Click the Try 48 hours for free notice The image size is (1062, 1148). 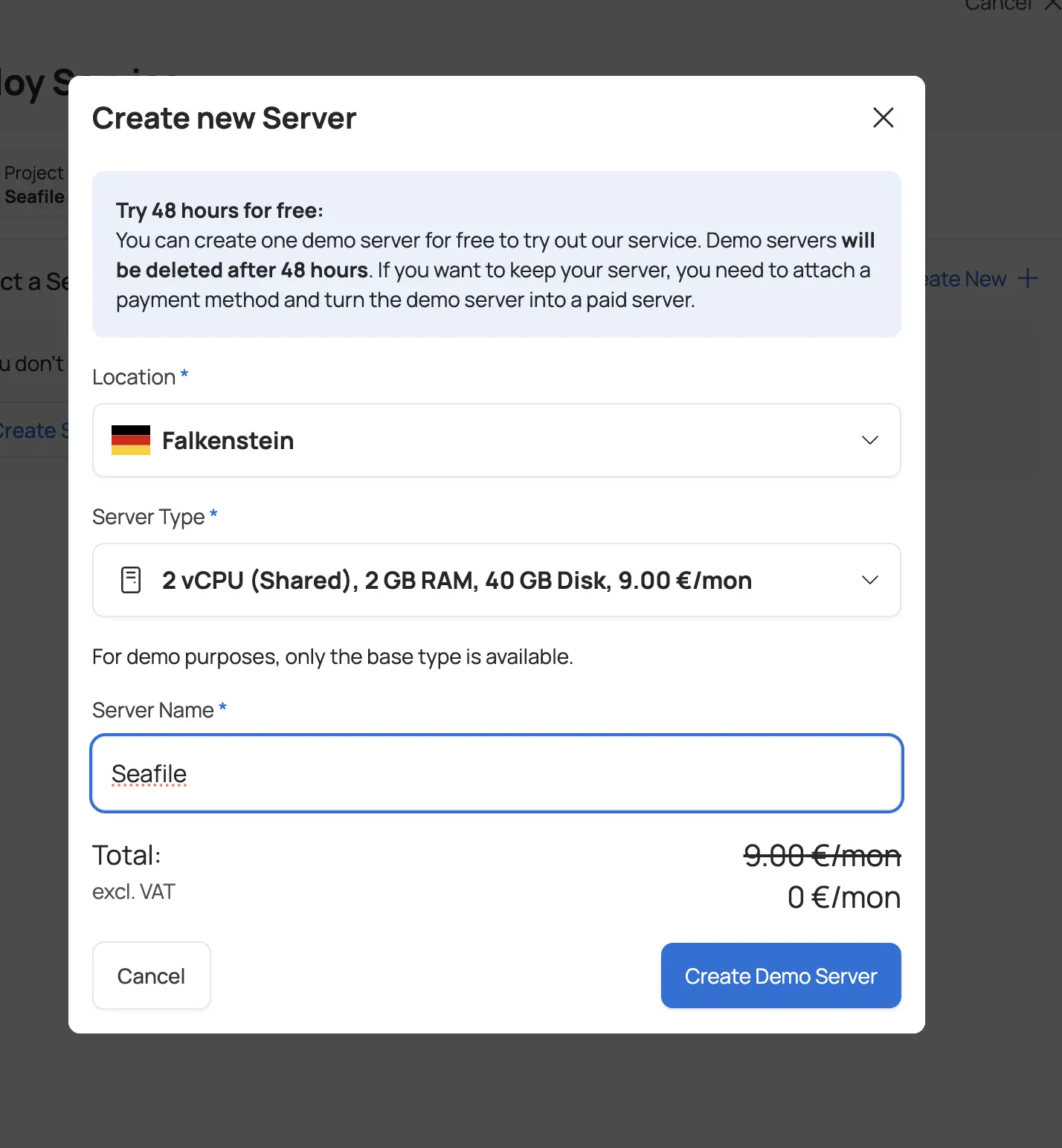[x=496, y=254]
